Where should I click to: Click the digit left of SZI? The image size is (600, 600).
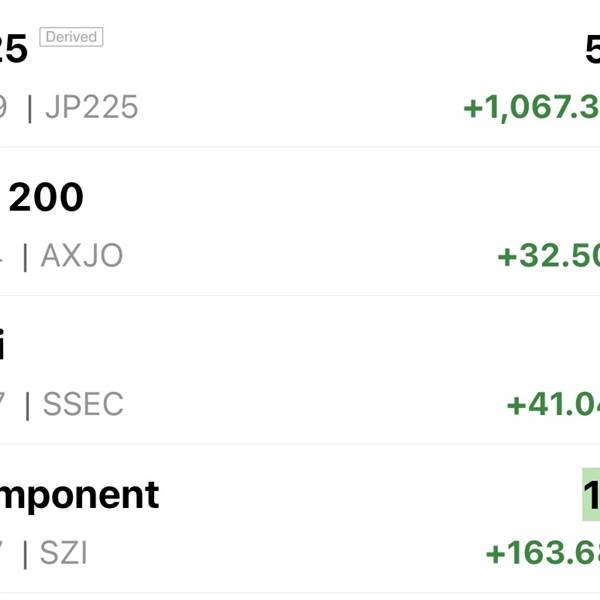[x=3, y=553]
